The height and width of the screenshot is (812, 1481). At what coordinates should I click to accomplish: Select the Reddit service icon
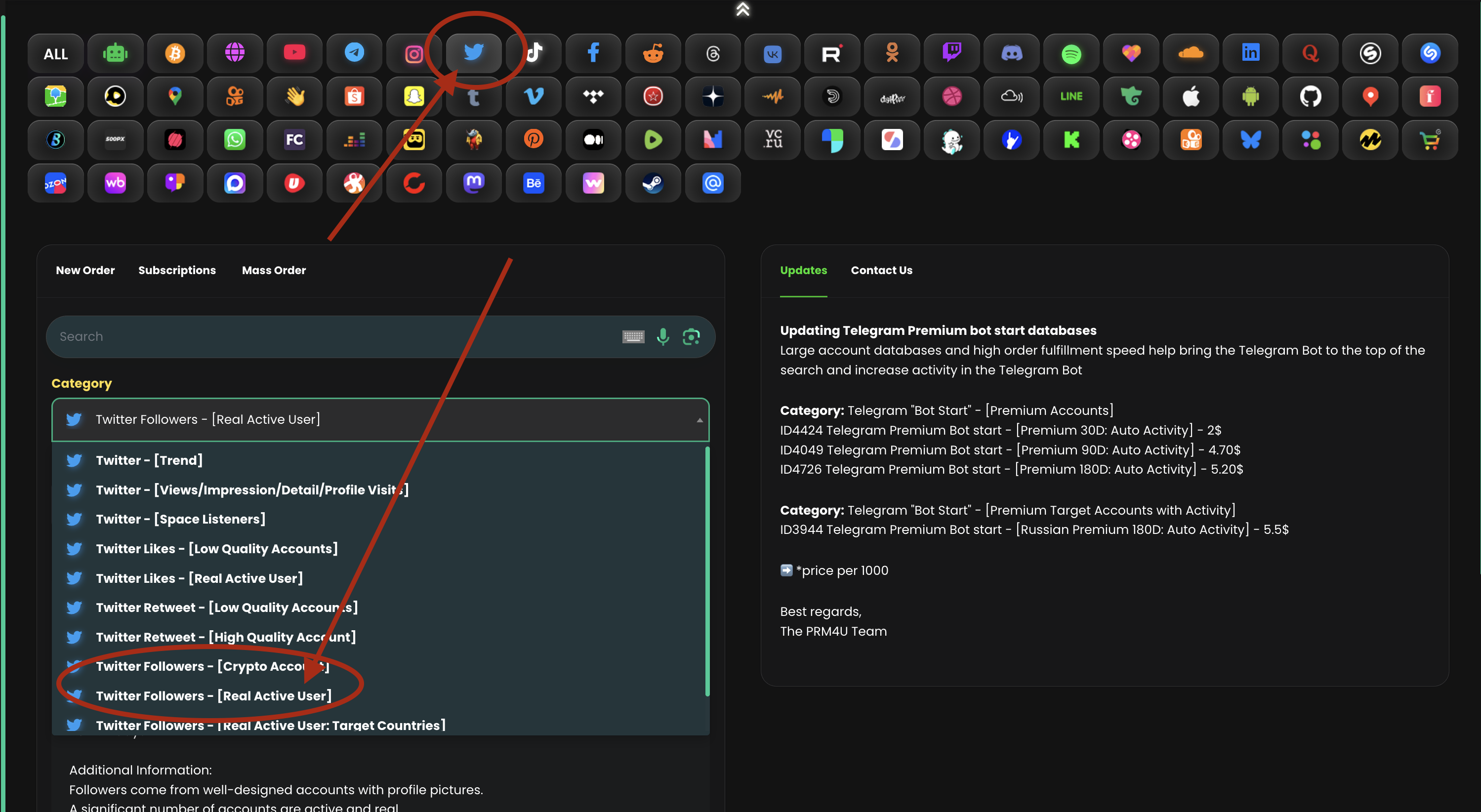pos(654,53)
